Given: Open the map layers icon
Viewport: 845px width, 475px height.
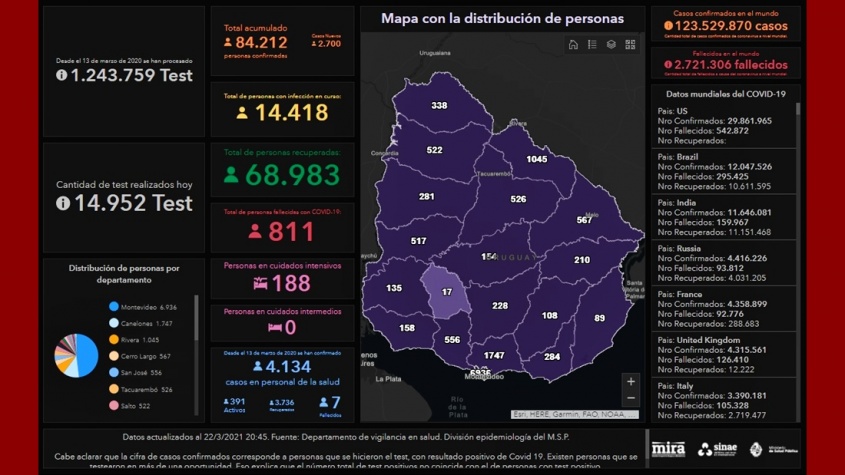Looking at the screenshot, I should tap(611, 45).
